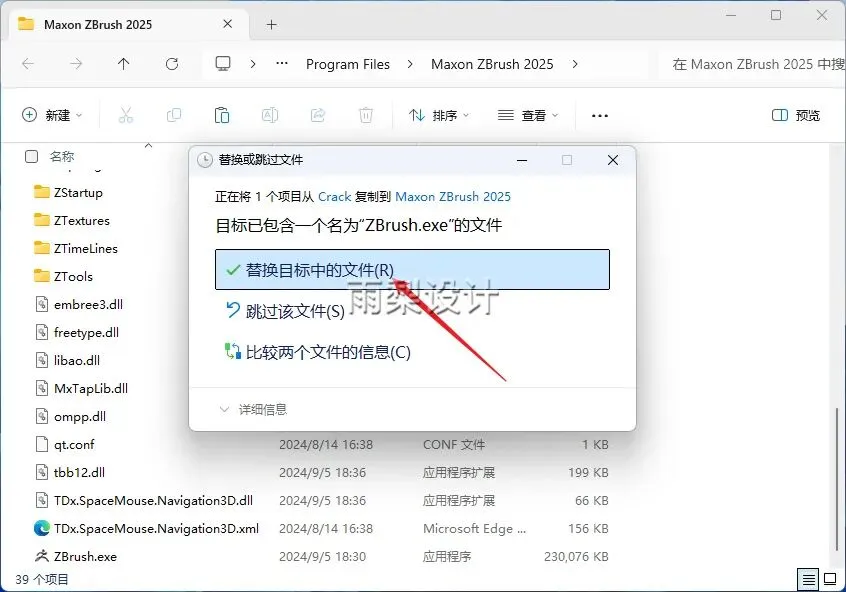Image resolution: width=846 pixels, height=592 pixels.
Task: Select the ZTools folder
Action: (63, 276)
